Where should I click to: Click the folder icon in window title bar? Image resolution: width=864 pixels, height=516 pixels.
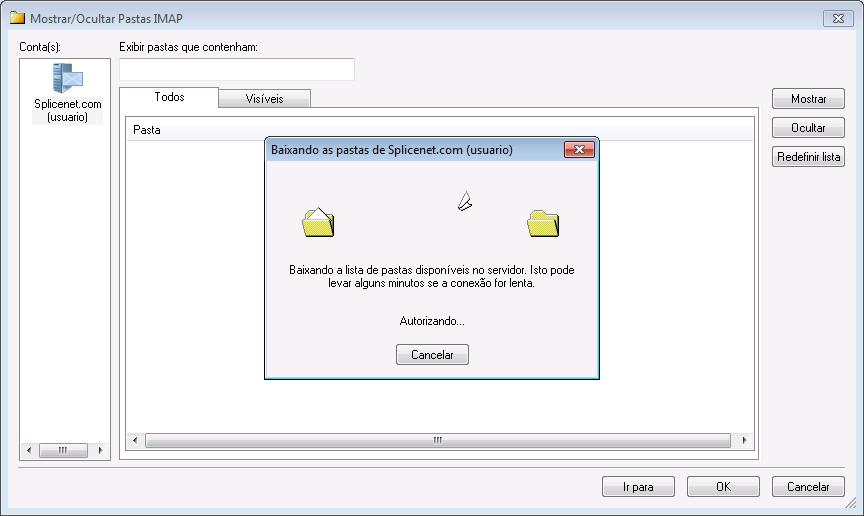18,18
